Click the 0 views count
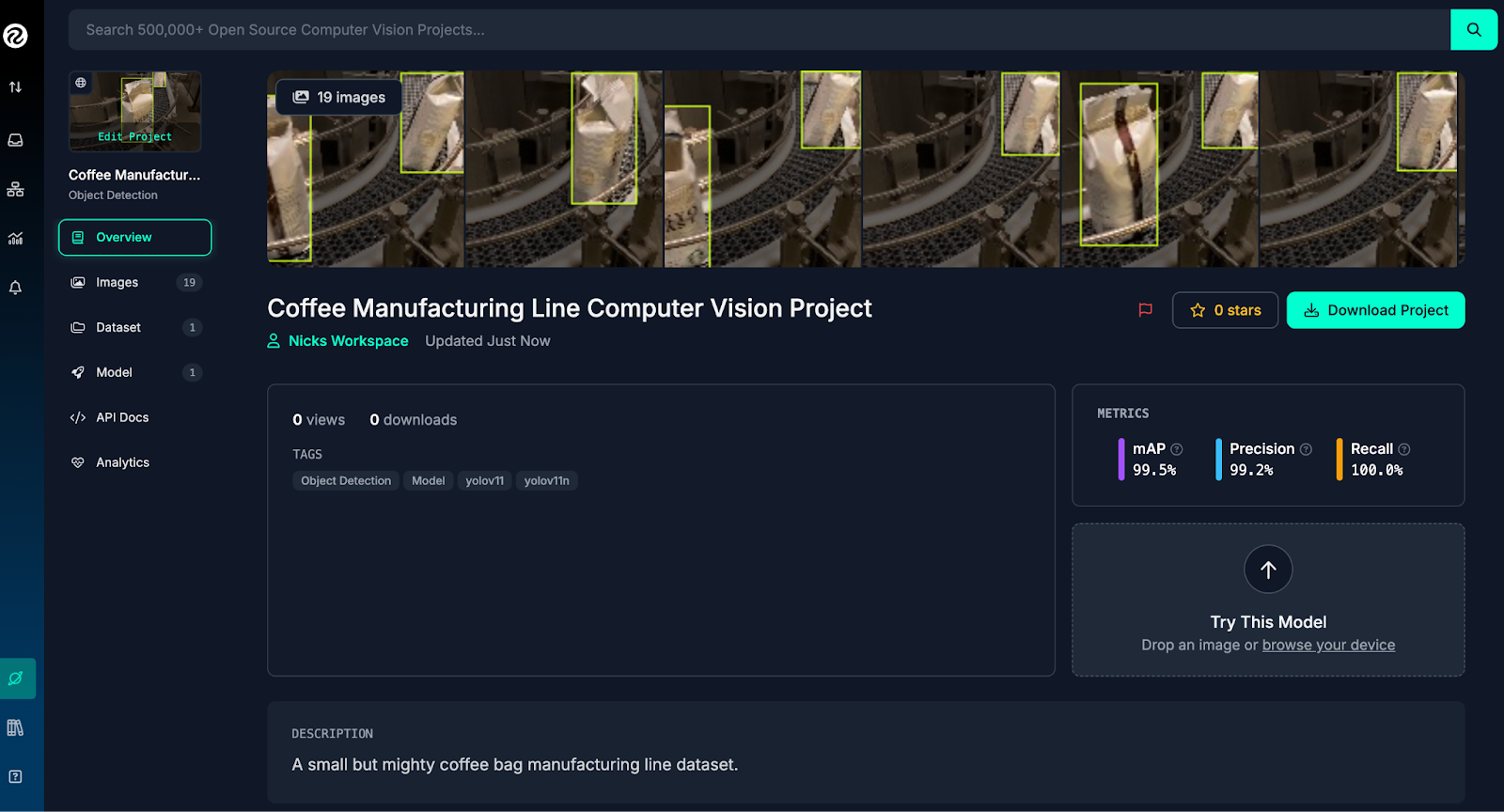The height and width of the screenshot is (812, 1504). click(x=319, y=420)
